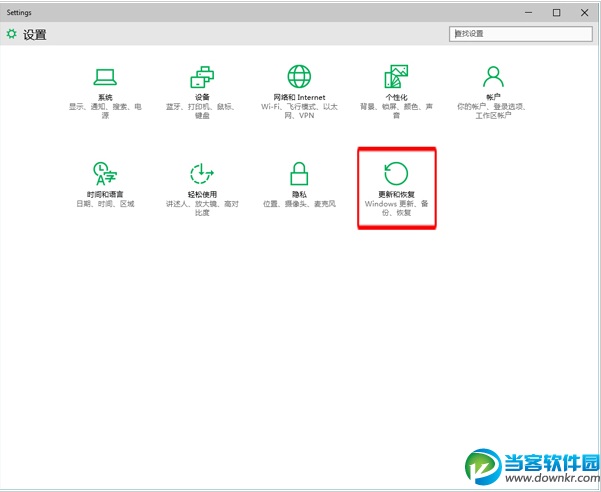Viewport: 601px width, 492px height.
Task: Click the 系统 label text
Action: 105,97
